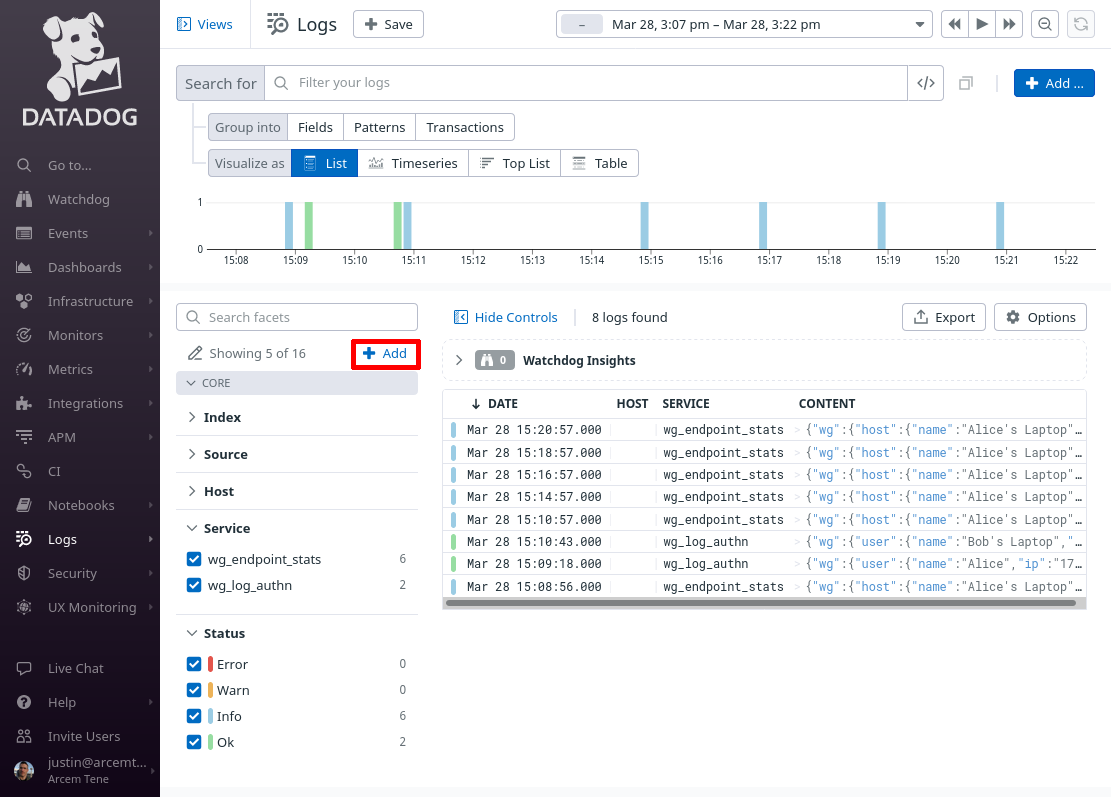
Task: Open Live Chat
Action: (x=75, y=668)
